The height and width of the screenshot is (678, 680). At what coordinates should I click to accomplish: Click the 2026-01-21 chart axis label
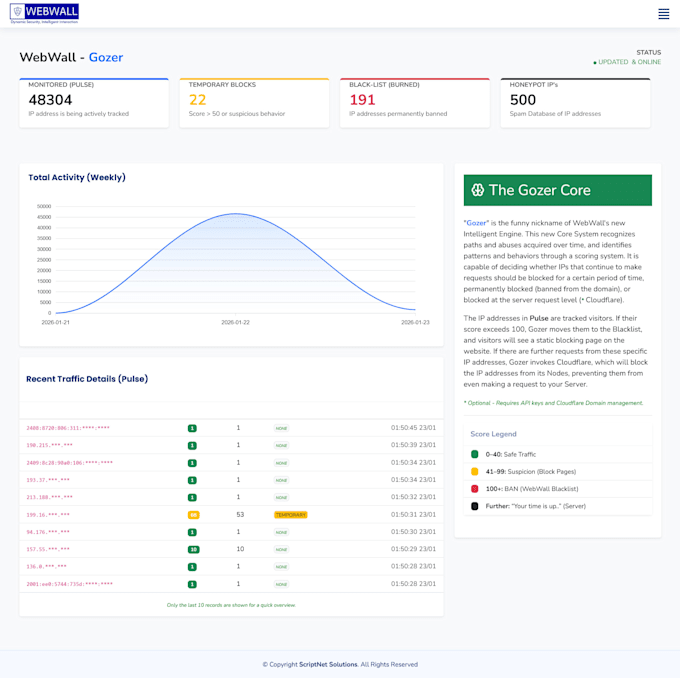click(56, 322)
